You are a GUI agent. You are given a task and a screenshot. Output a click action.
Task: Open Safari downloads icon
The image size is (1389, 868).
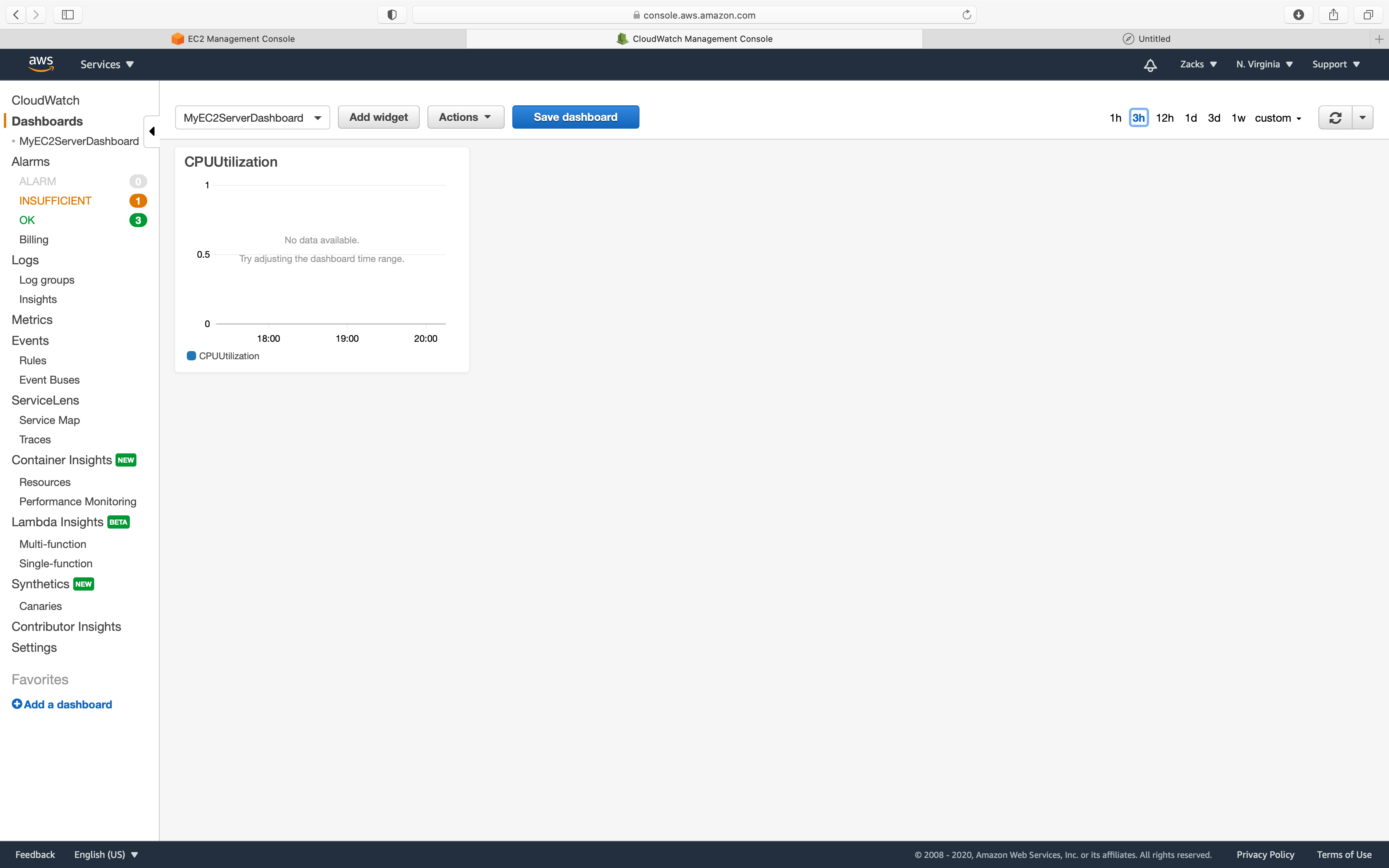click(1298, 15)
